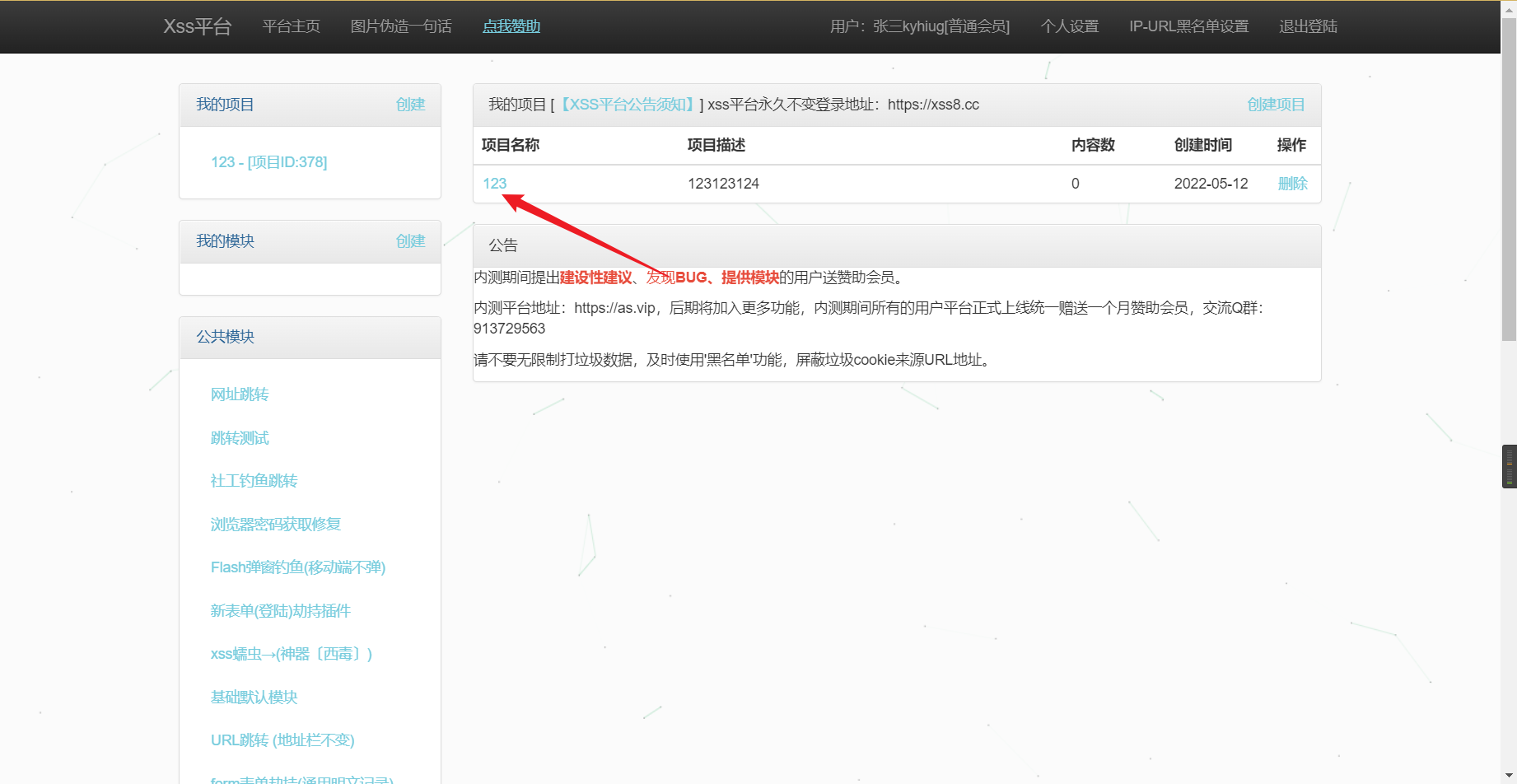Open the 点我赞助 link

point(511,26)
